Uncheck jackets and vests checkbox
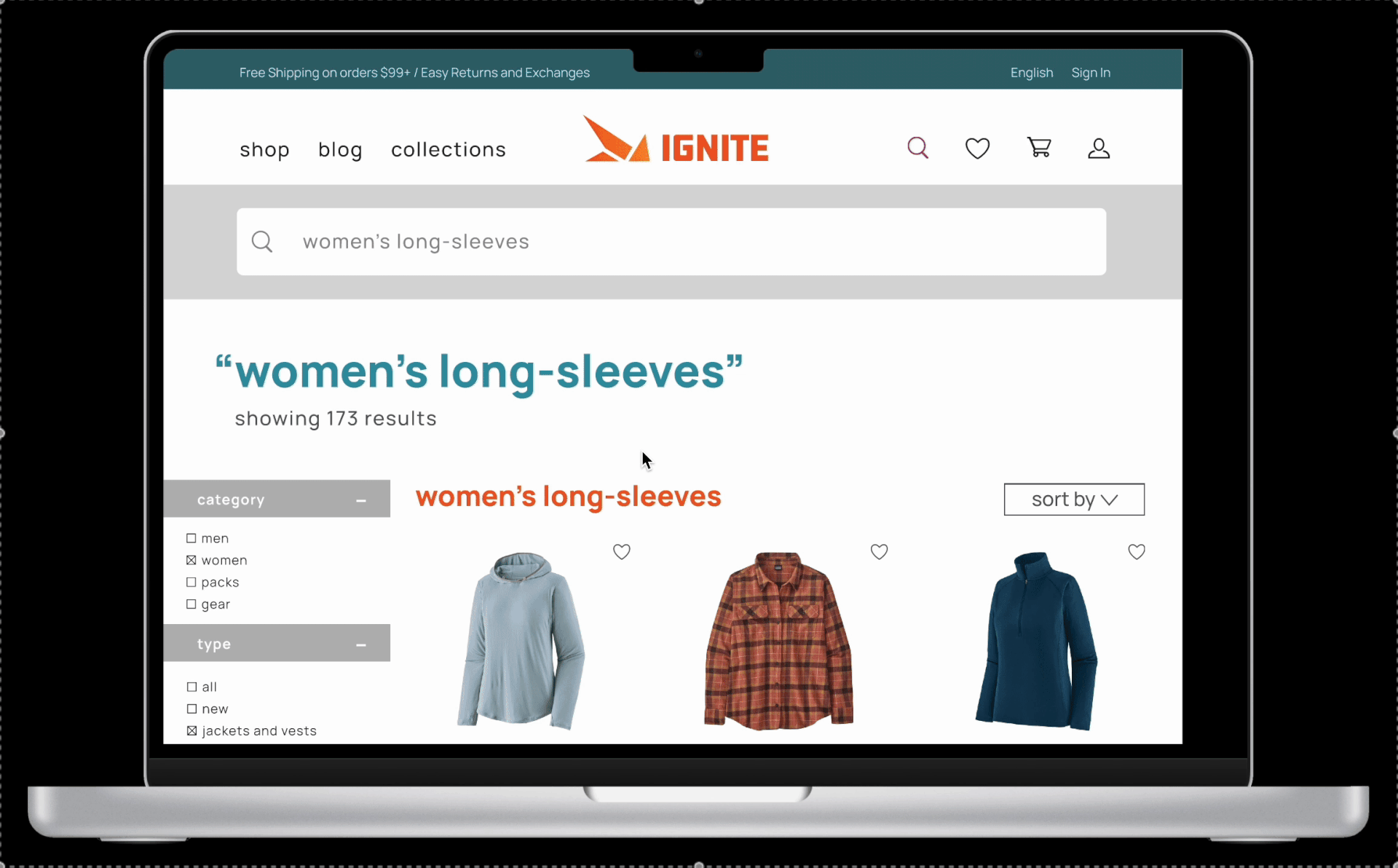Viewport: 1398px width, 868px height. pos(192,730)
